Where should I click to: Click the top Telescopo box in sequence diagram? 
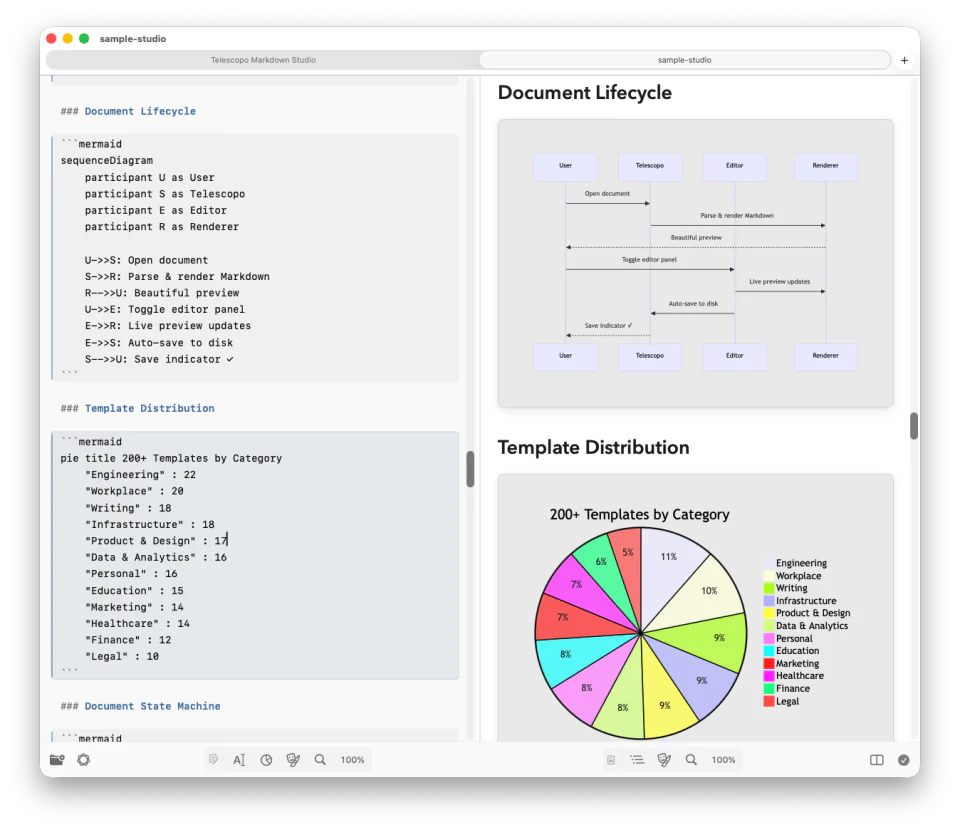coord(650,166)
